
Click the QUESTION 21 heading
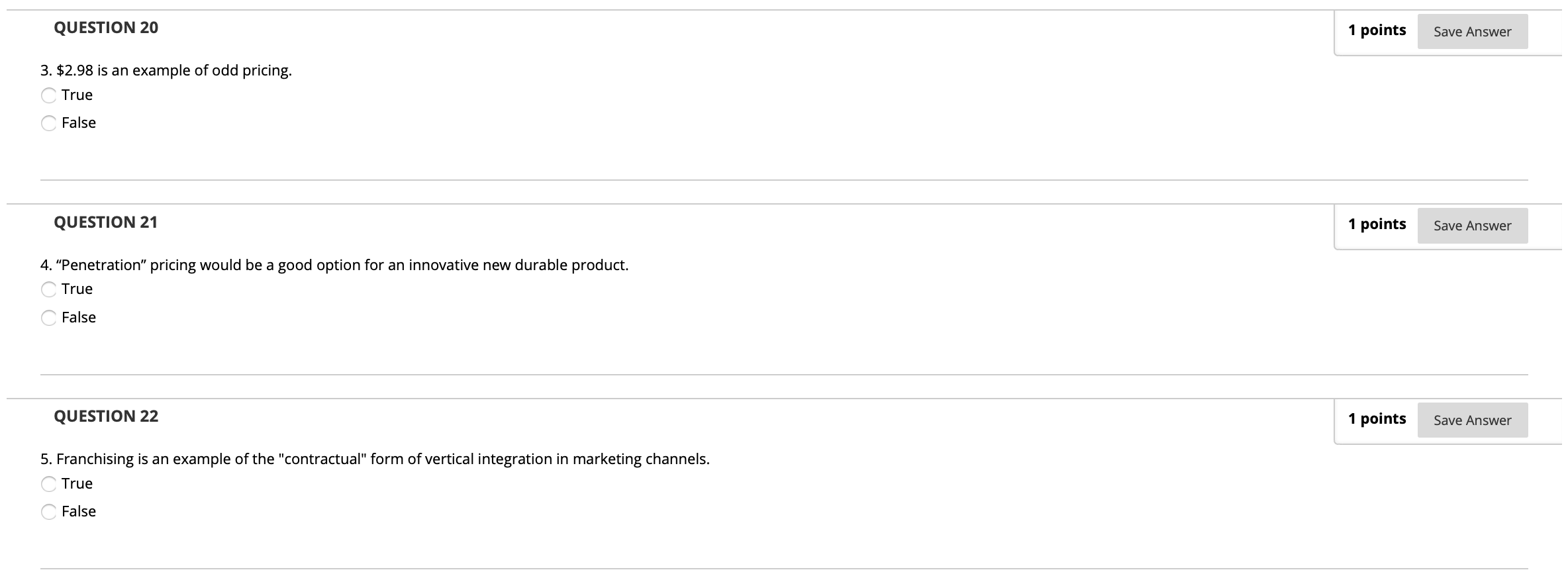click(106, 222)
